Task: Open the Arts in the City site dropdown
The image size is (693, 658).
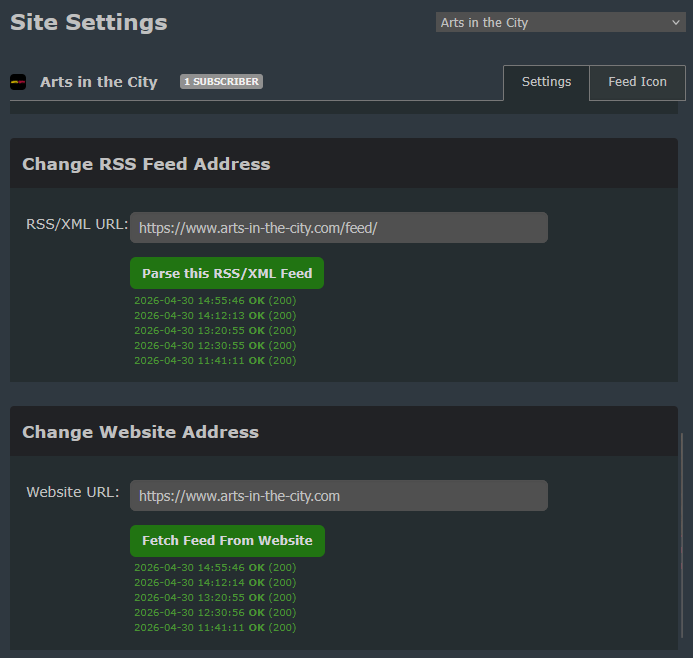Action: tap(560, 22)
